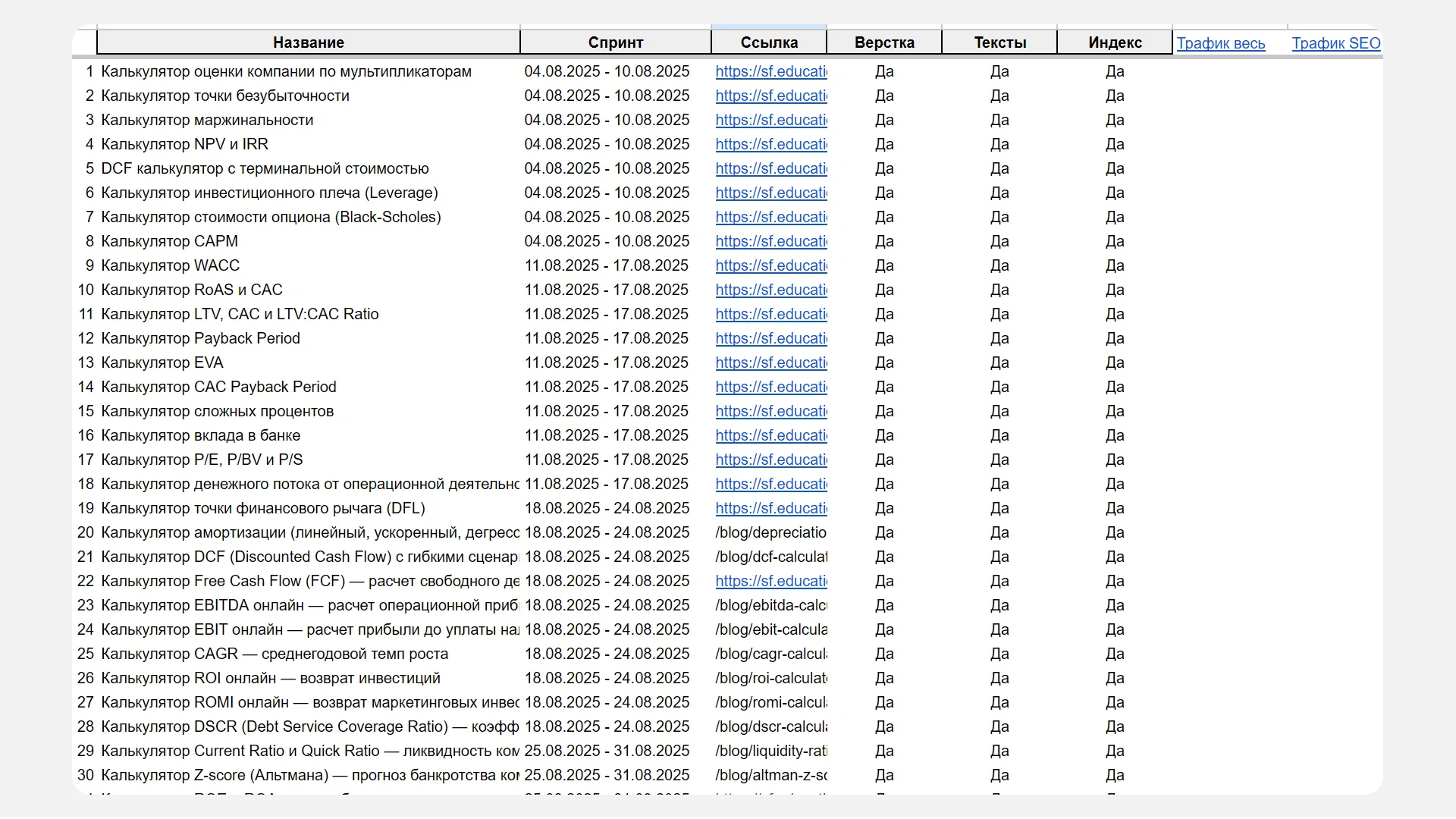Open the link for Калькулятор вклада в банке
Viewport: 1456px width, 819px height.
pyautogui.click(x=771, y=435)
